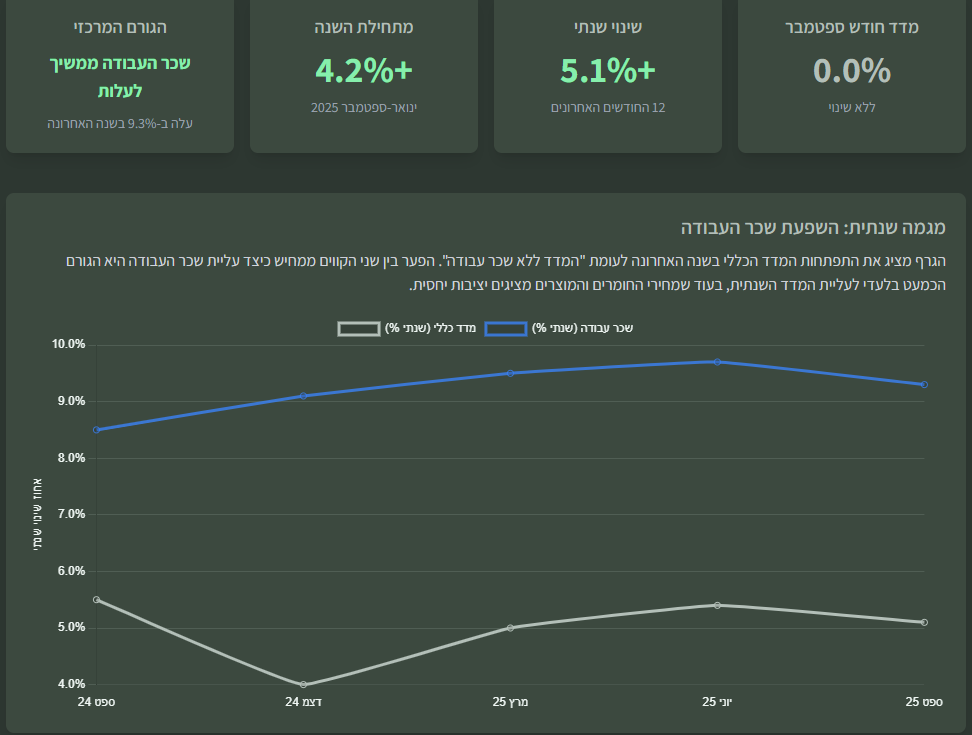Click the blue legend swatch for שכר עבודה

pos(505,328)
